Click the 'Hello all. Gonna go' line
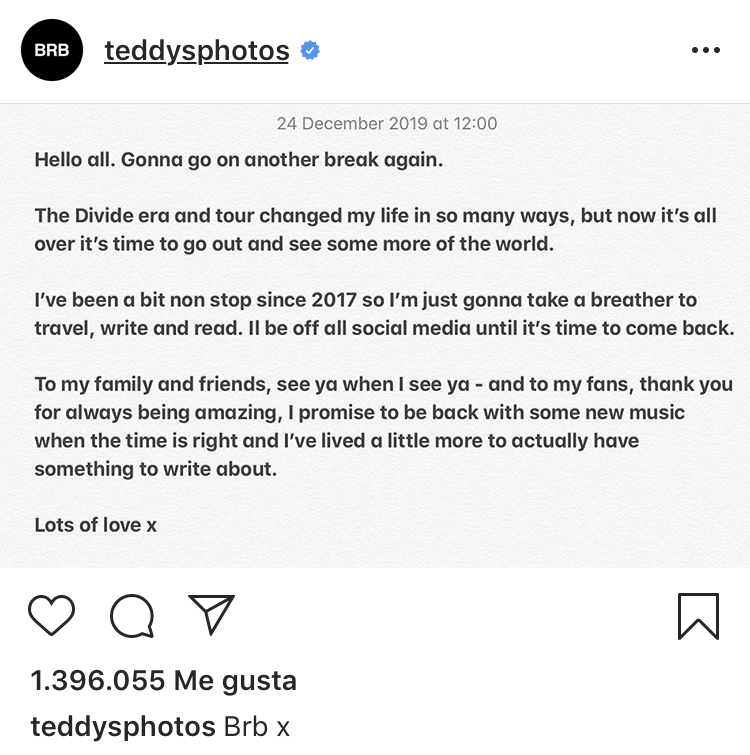Viewport: 750px width, 755px height. tap(238, 159)
